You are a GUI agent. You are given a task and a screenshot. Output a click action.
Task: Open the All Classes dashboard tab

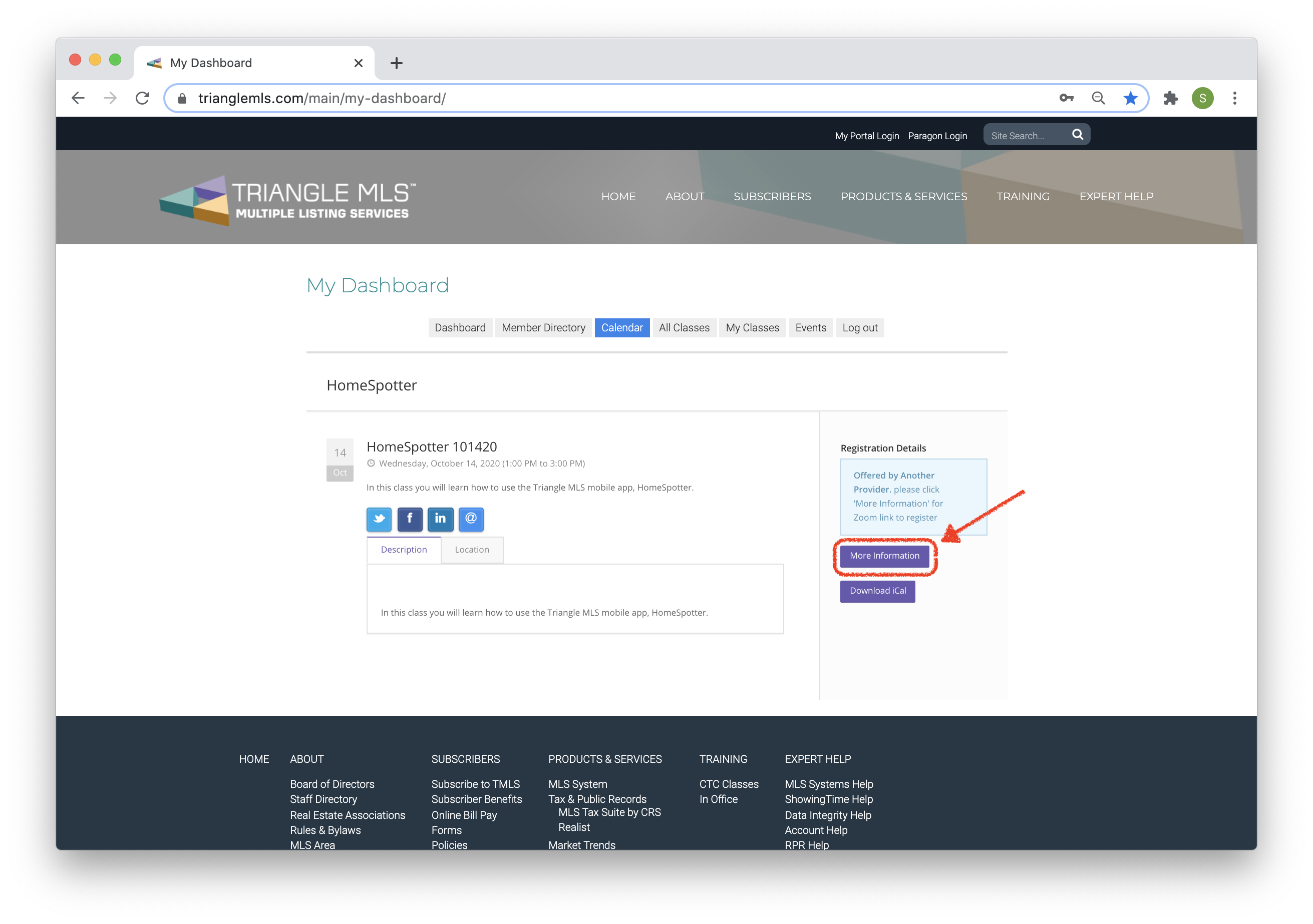point(684,328)
